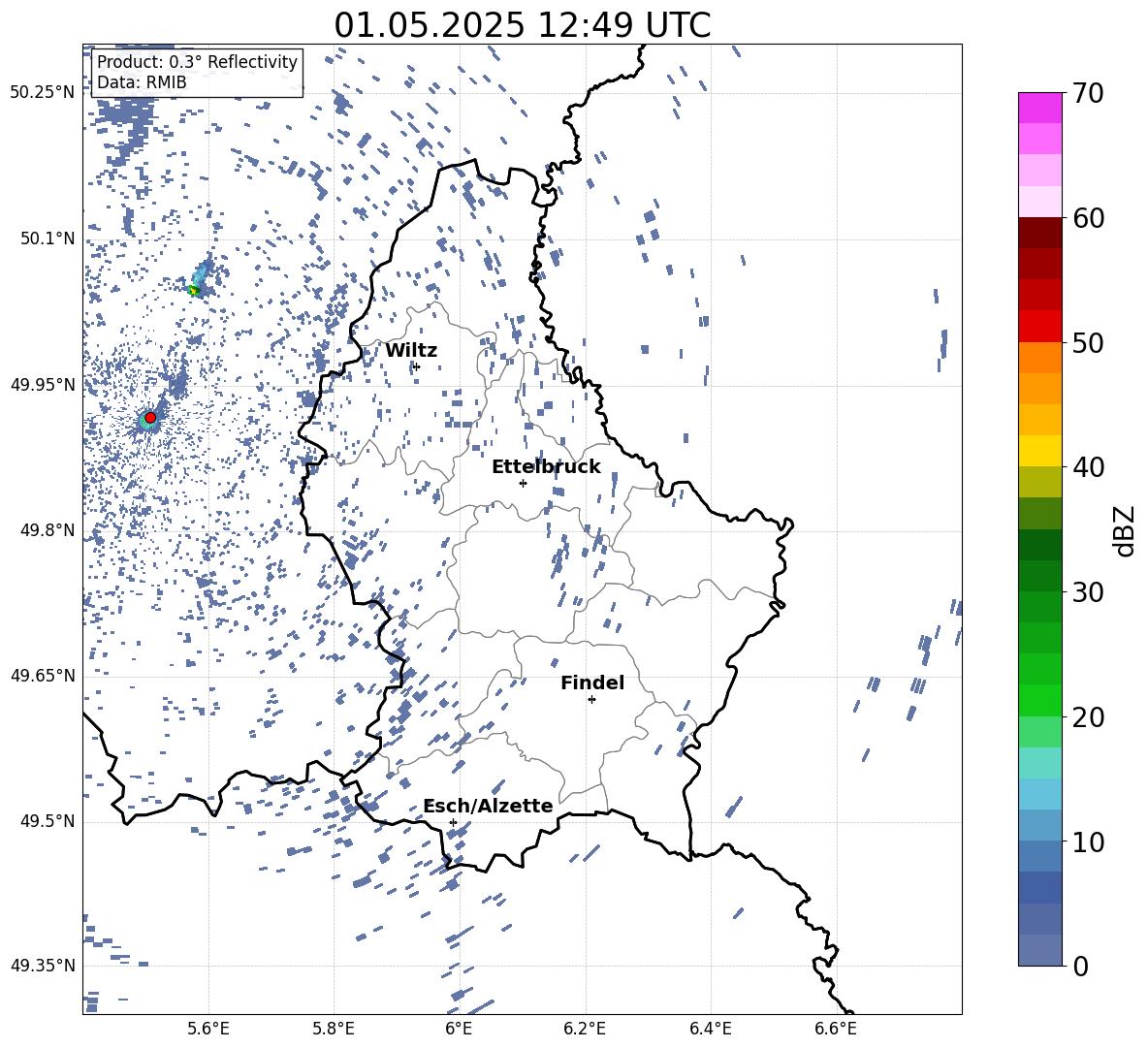The image size is (1148, 1048).
Task: Click the 50.25°N latitude label
Action: [x=43, y=93]
